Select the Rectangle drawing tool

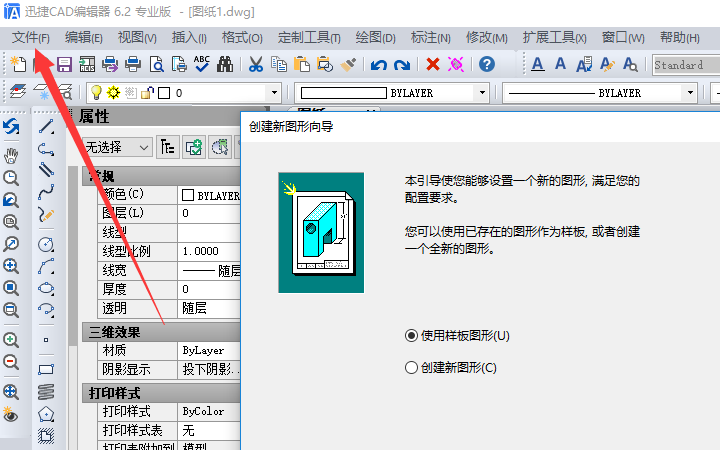[x=46, y=370]
